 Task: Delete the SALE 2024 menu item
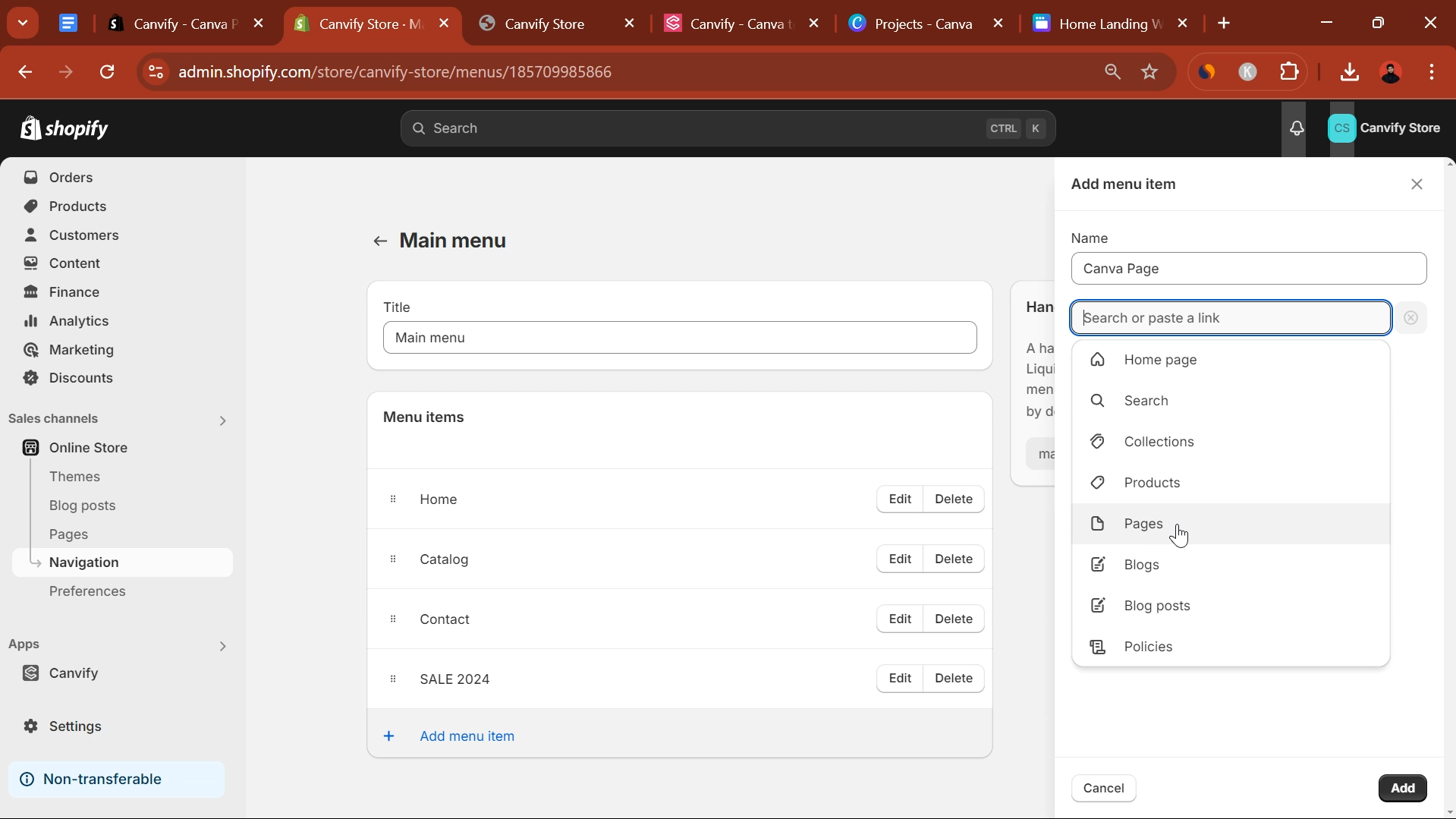click(x=954, y=679)
